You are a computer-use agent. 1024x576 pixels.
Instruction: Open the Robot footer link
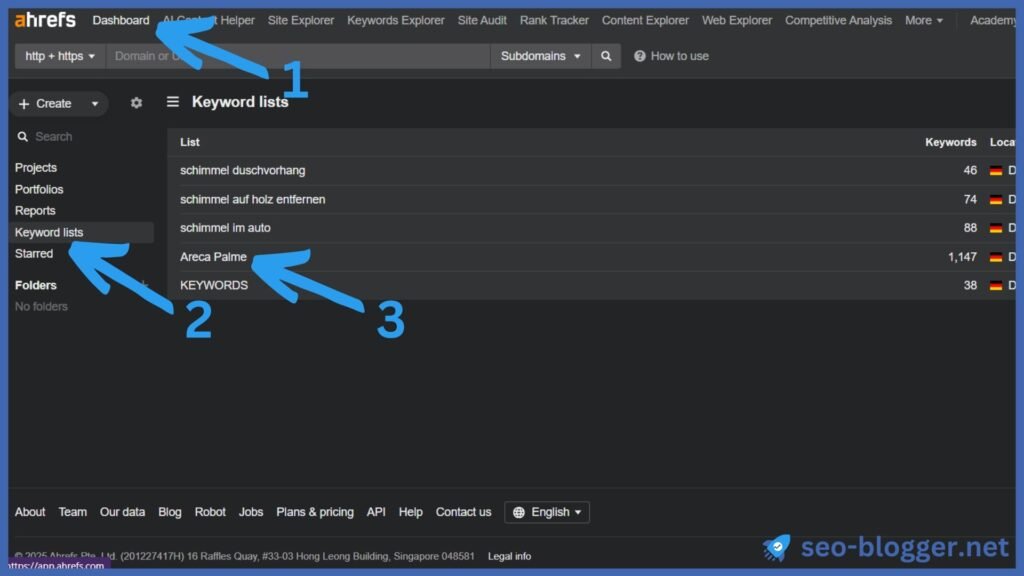click(x=210, y=513)
